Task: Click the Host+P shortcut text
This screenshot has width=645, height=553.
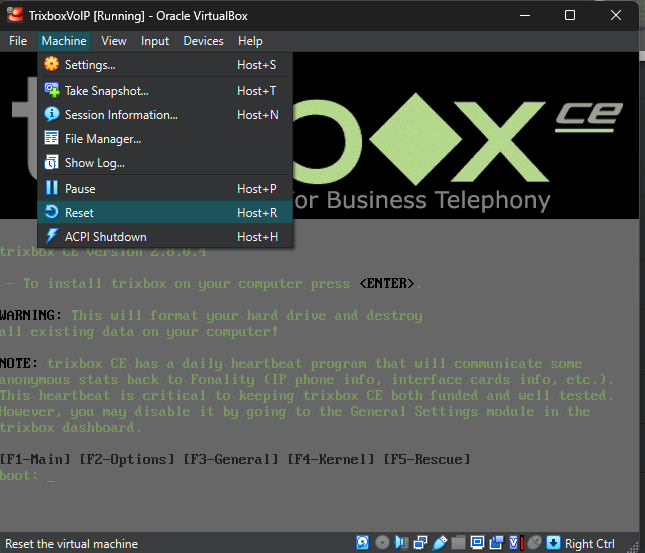Action: 257,189
